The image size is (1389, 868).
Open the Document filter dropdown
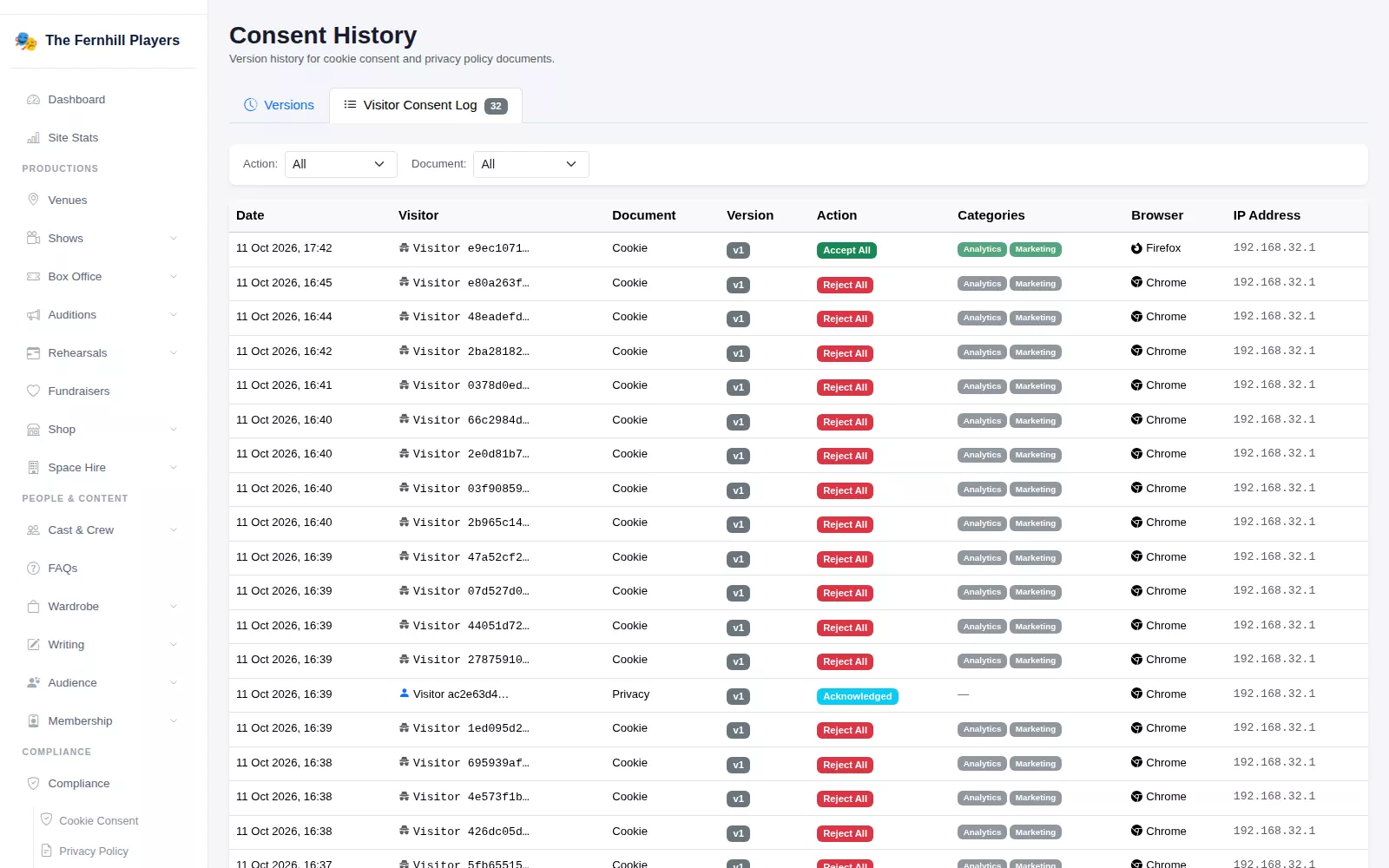pos(530,164)
